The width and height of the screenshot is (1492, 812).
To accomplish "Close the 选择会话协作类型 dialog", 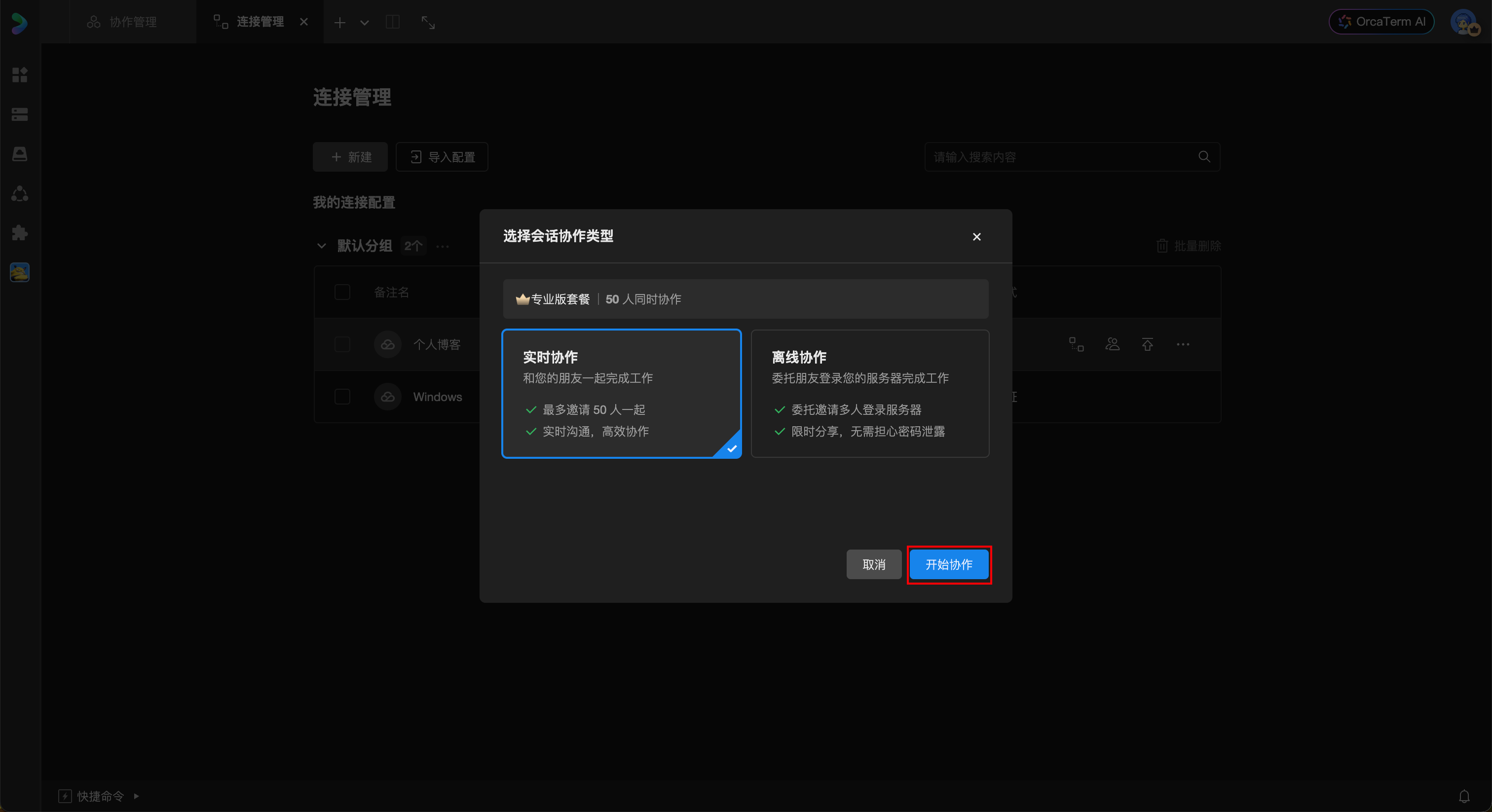I will tap(976, 237).
